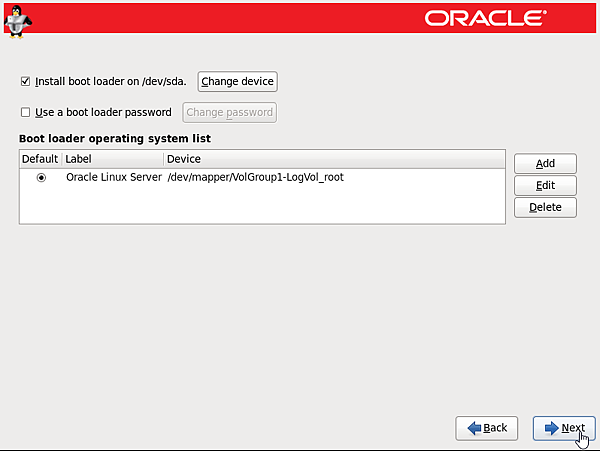Click the Default column header
This screenshot has height=451, width=600.
click(40, 159)
